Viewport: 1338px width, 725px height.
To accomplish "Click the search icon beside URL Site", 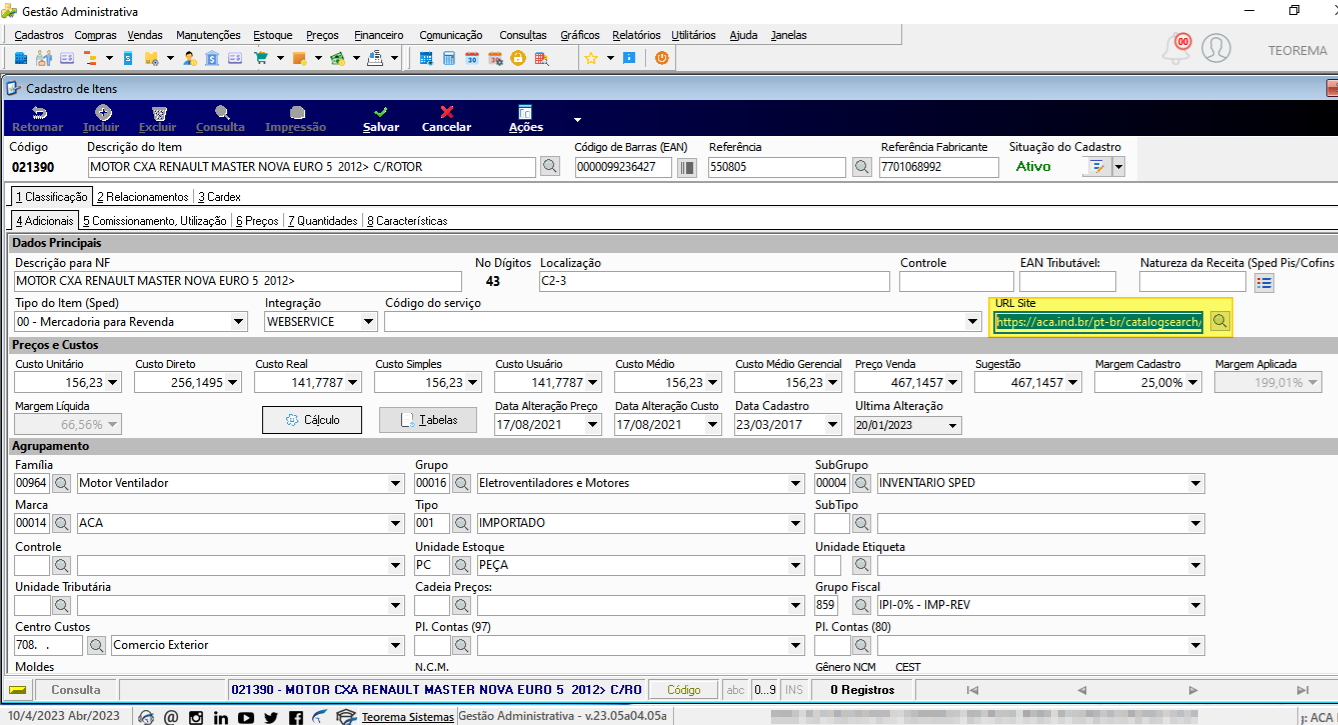I will [x=1220, y=321].
